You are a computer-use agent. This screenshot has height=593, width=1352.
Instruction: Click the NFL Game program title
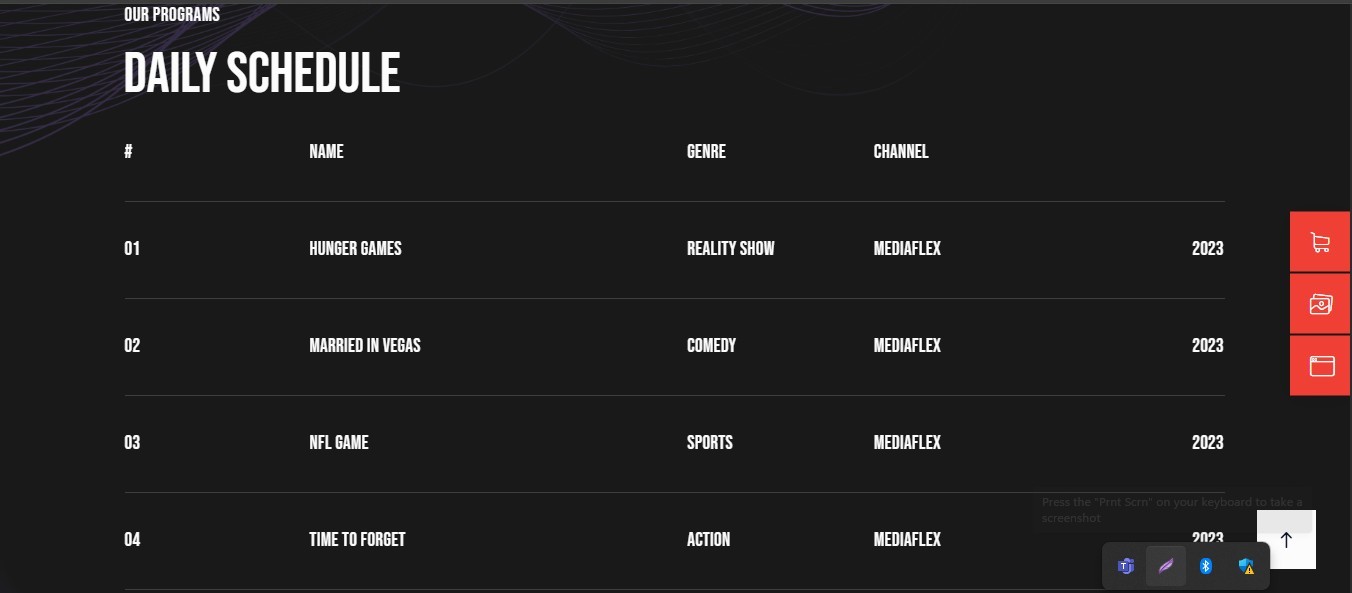click(339, 442)
